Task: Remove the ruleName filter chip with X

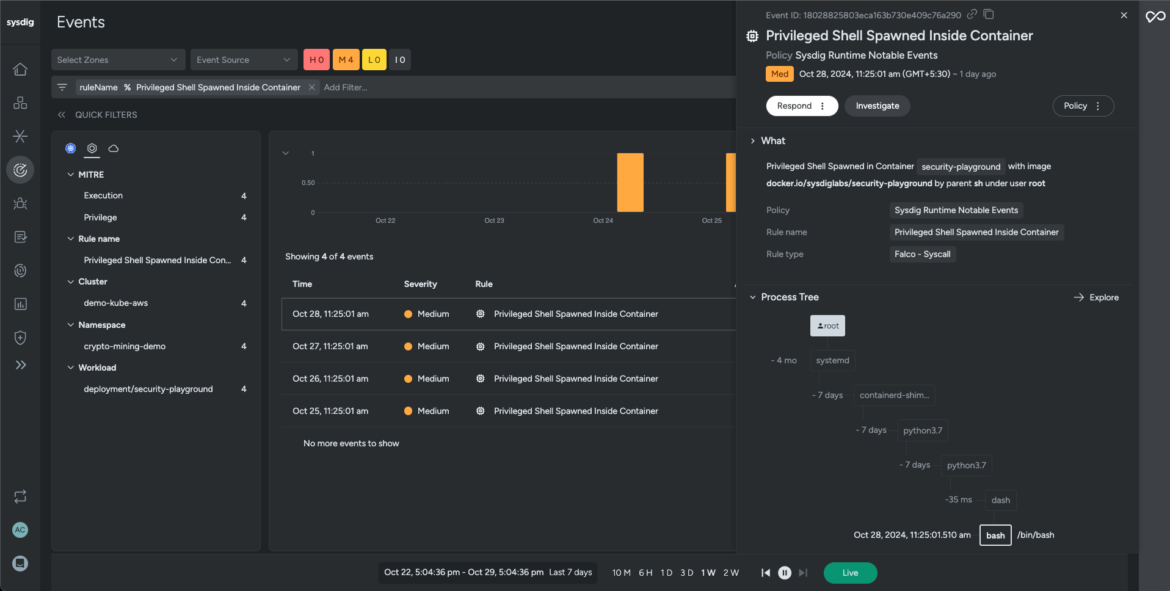Action: coord(312,87)
